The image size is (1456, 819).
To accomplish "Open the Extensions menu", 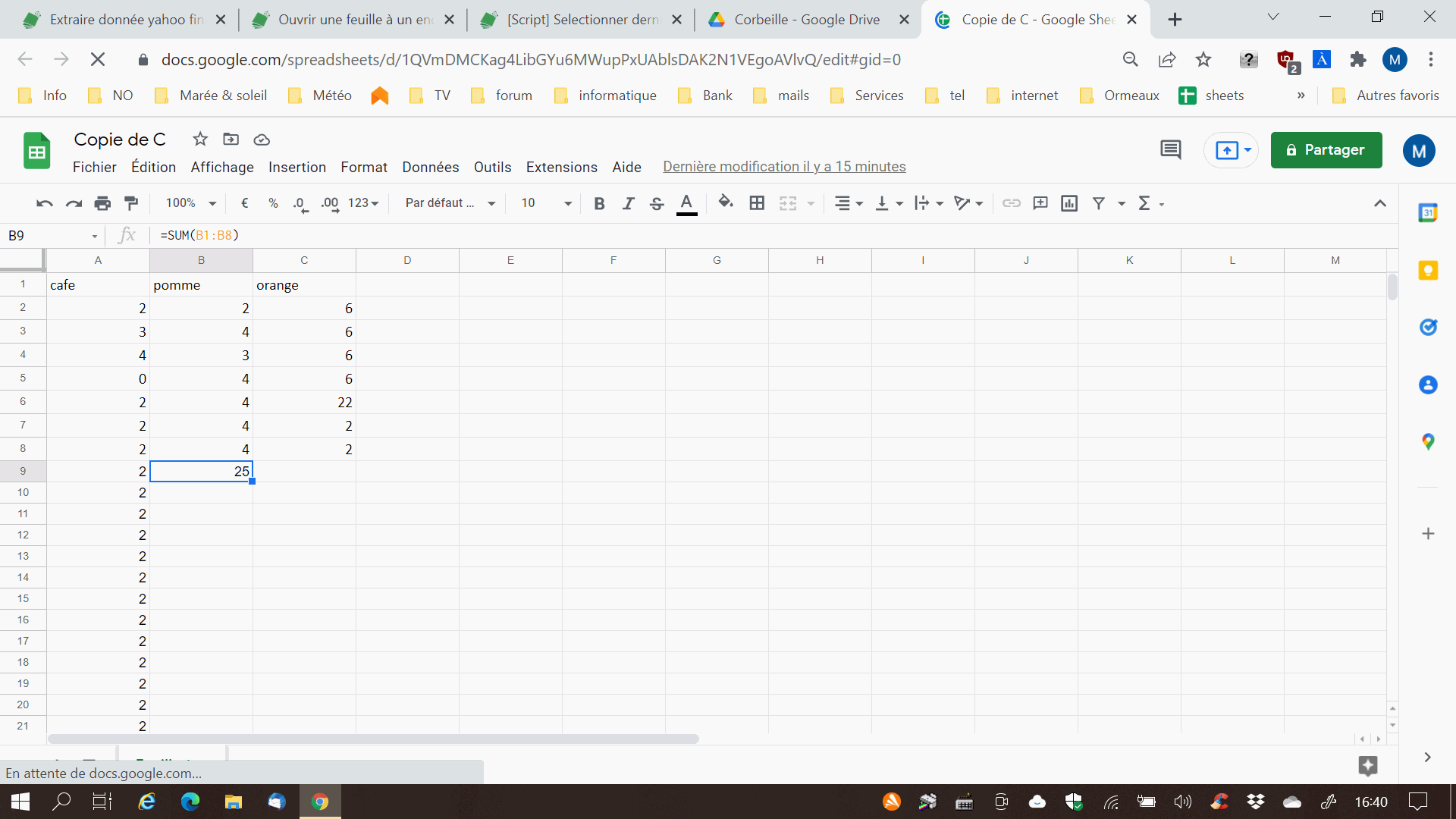I will point(561,167).
